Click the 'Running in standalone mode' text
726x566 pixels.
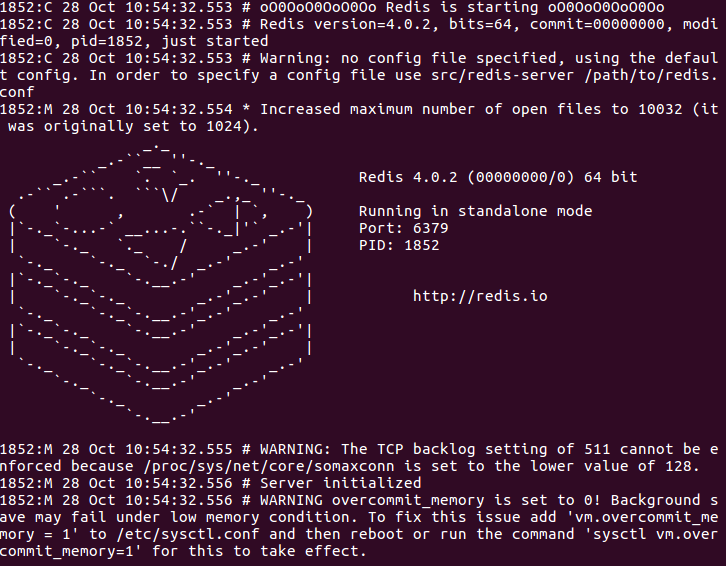click(476, 211)
